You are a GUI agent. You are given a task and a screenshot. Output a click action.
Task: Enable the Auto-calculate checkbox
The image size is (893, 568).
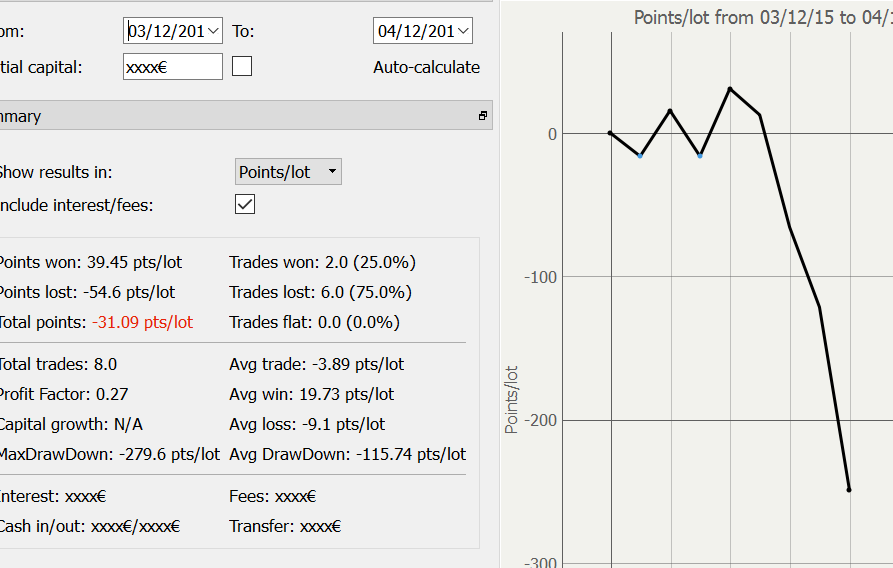pyautogui.click(x=242, y=67)
